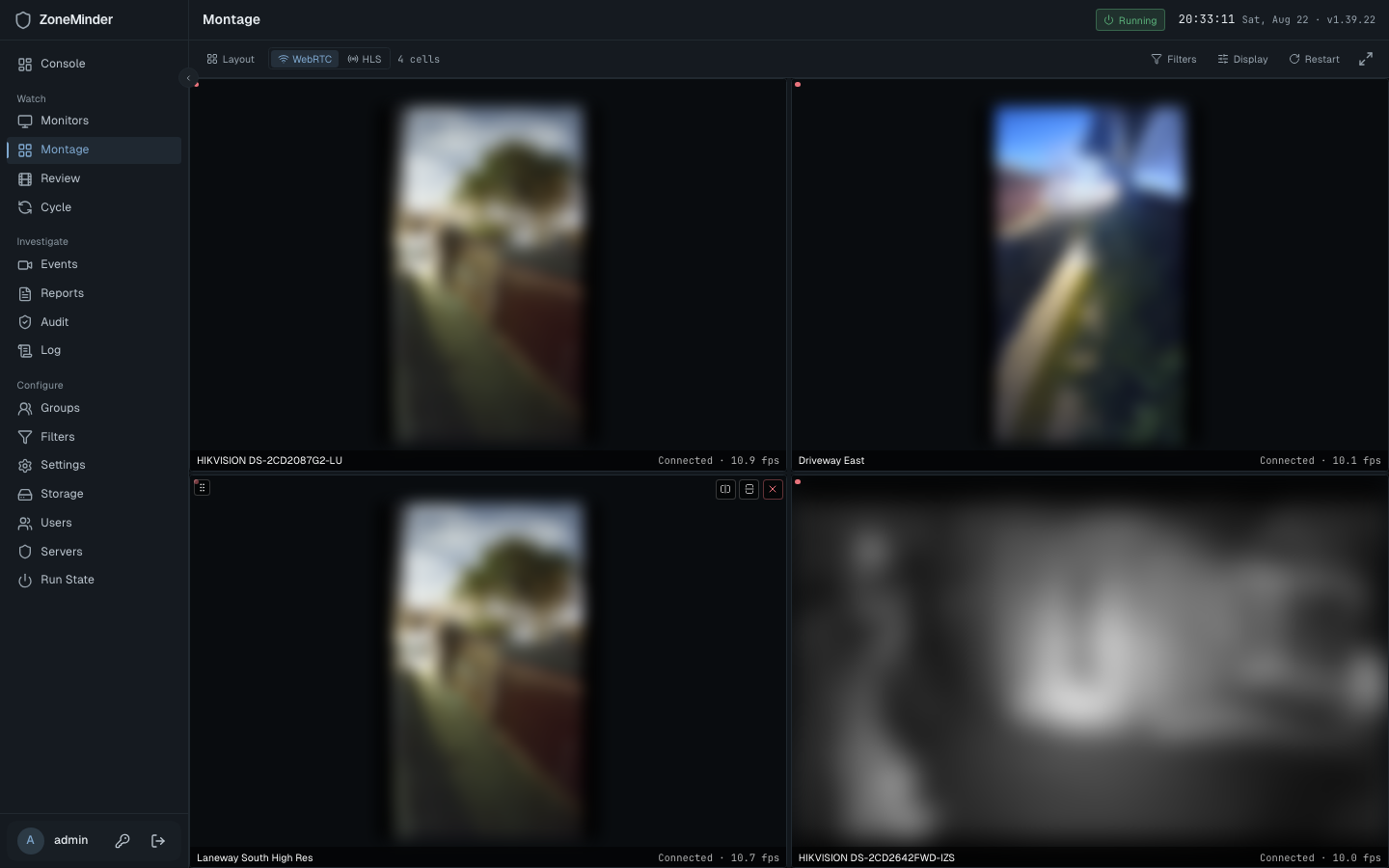Image resolution: width=1389 pixels, height=868 pixels.
Task: Select the Driveway East camera feed
Action: 1090,274
